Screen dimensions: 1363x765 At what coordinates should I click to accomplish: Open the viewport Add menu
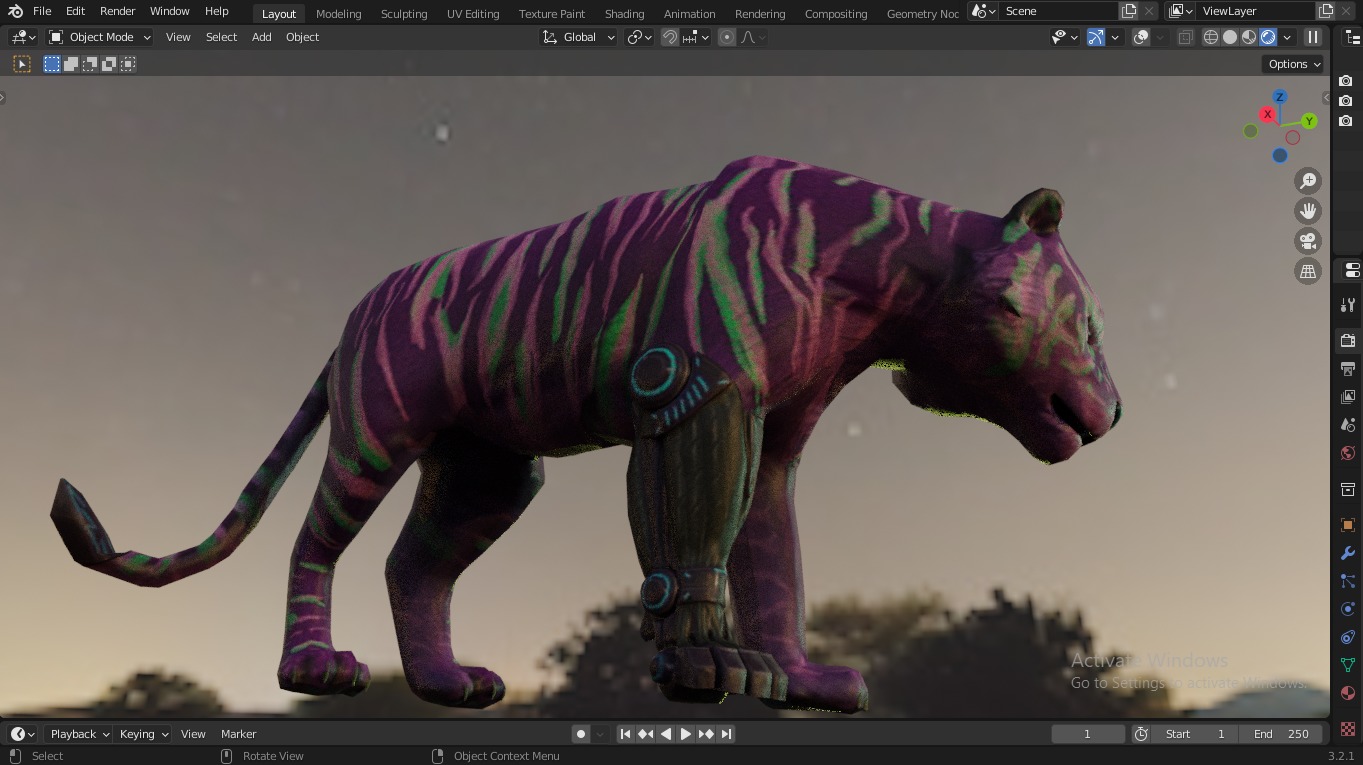[x=261, y=37]
